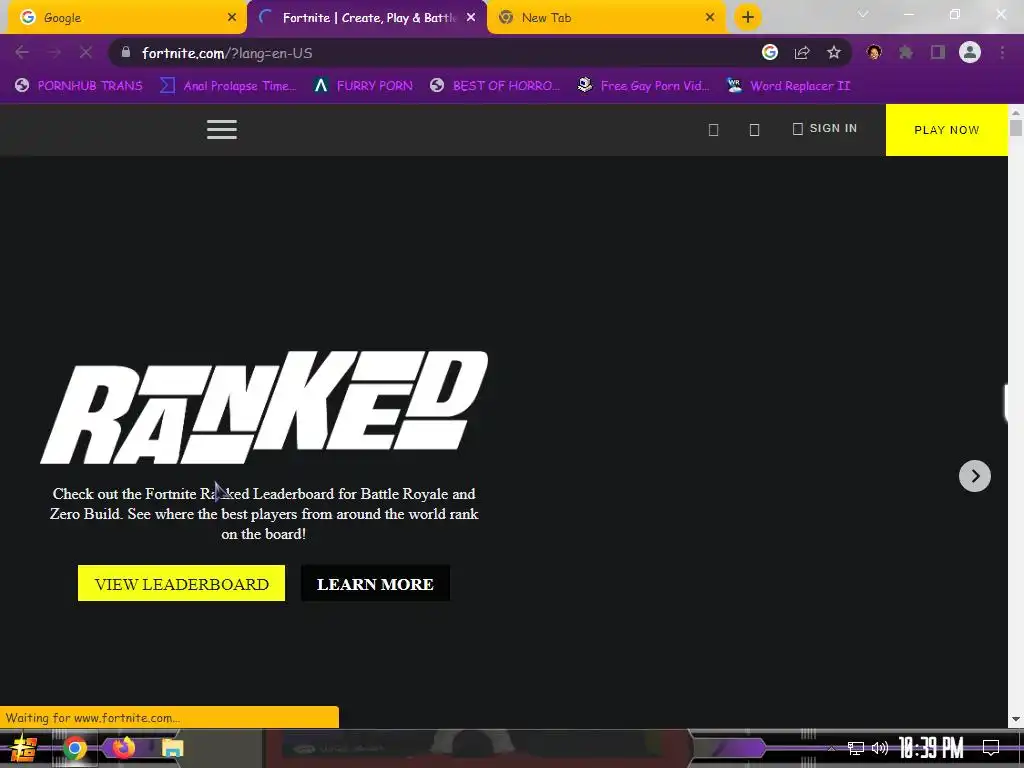Stop loading the page

(86, 53)
